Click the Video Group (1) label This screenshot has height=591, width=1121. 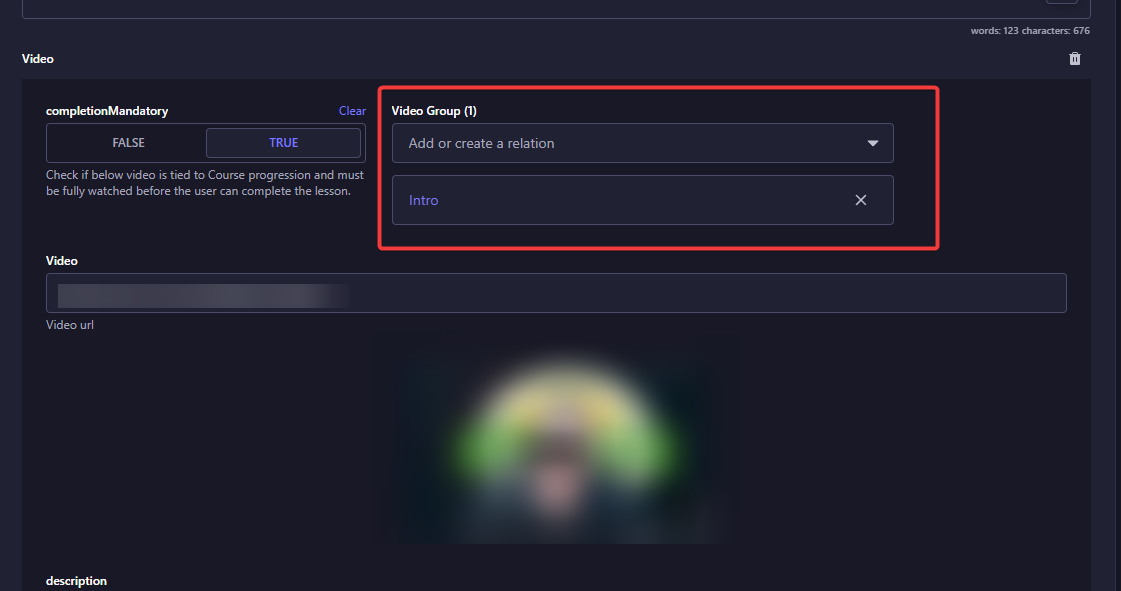(434, 111)
